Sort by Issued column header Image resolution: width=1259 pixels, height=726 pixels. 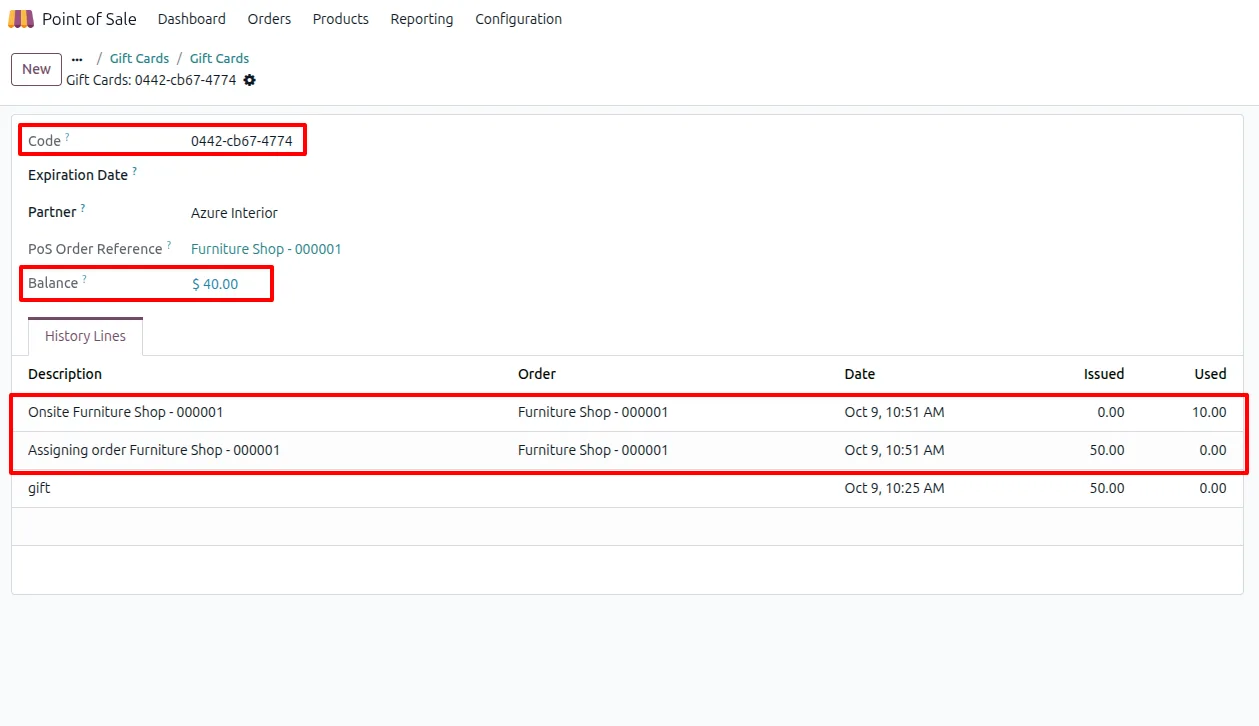click(1104, 374)
